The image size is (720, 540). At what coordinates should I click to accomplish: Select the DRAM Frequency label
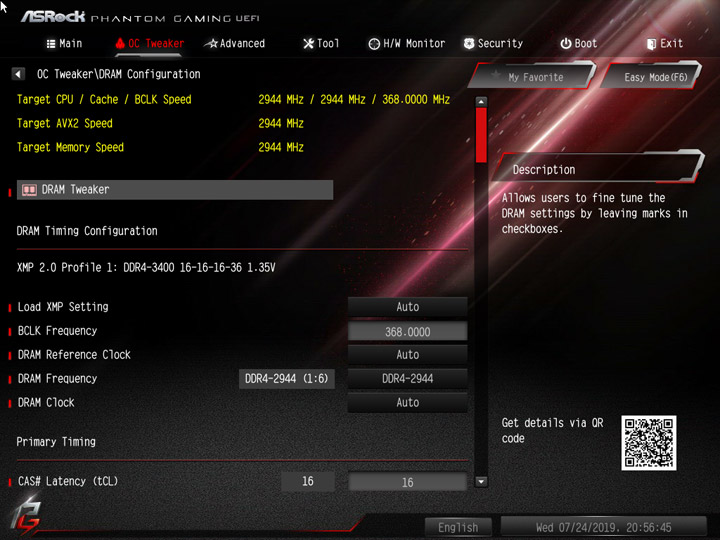(57, 378)
